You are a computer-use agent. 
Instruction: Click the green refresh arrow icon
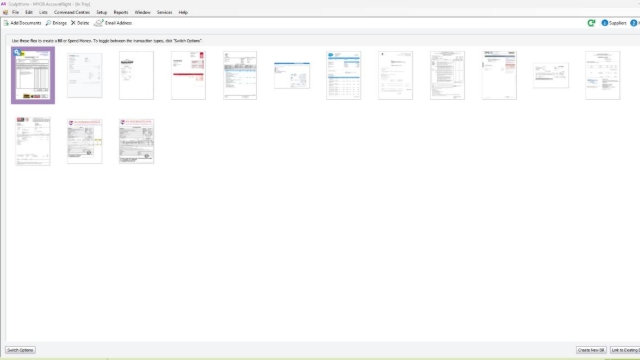tap(591, 23)
